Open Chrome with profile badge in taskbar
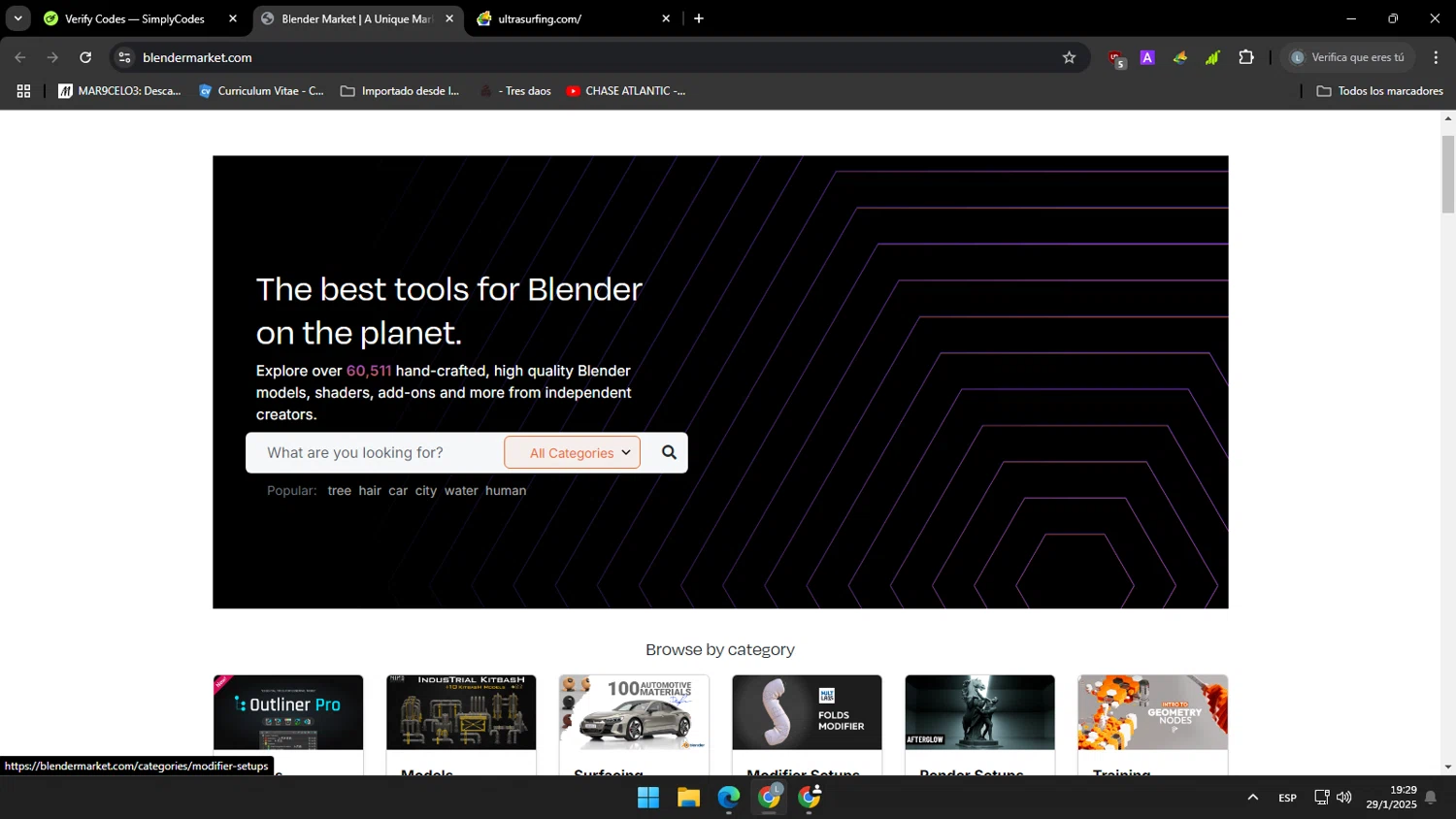Viewport: 1456px width, 819px height. click(x=770, y=798)
